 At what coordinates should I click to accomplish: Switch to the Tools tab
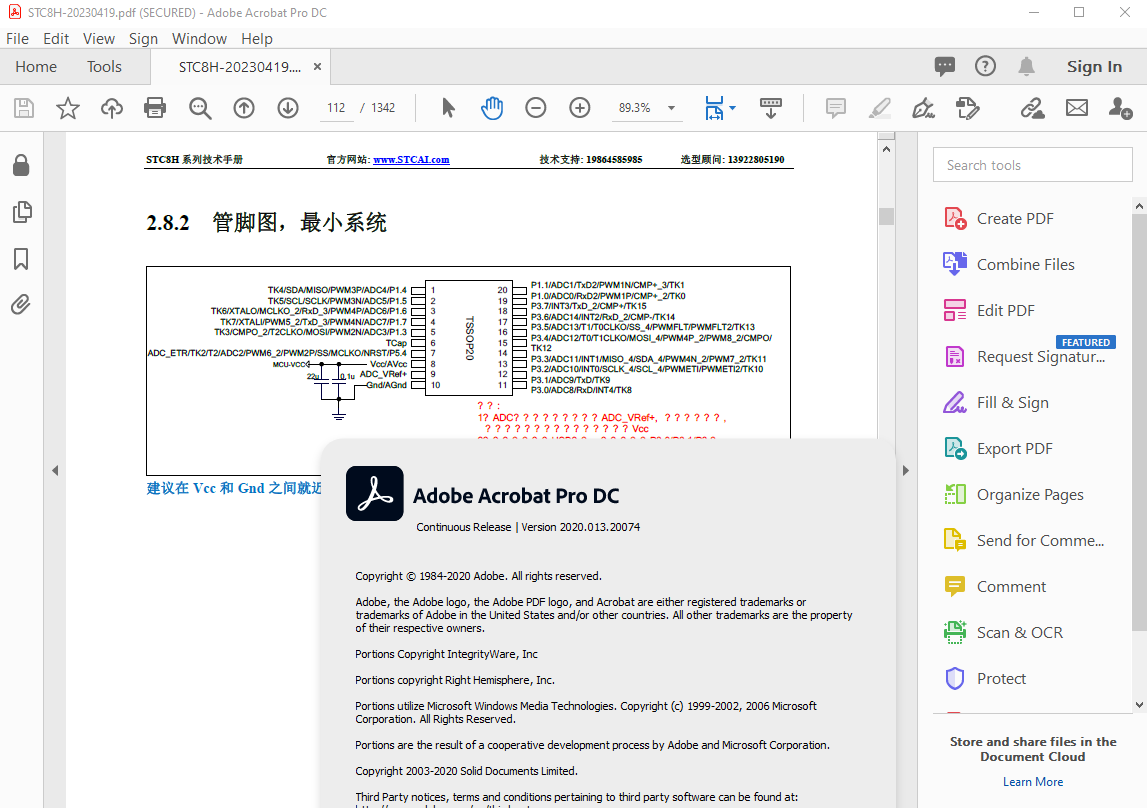105,67
